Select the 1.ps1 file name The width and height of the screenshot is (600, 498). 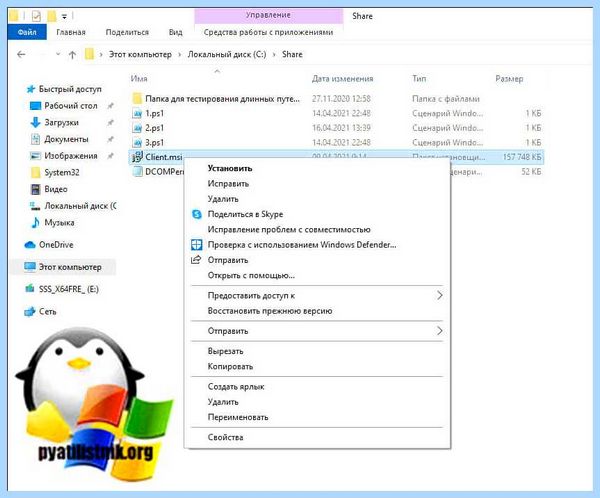(x=155, y=113)
